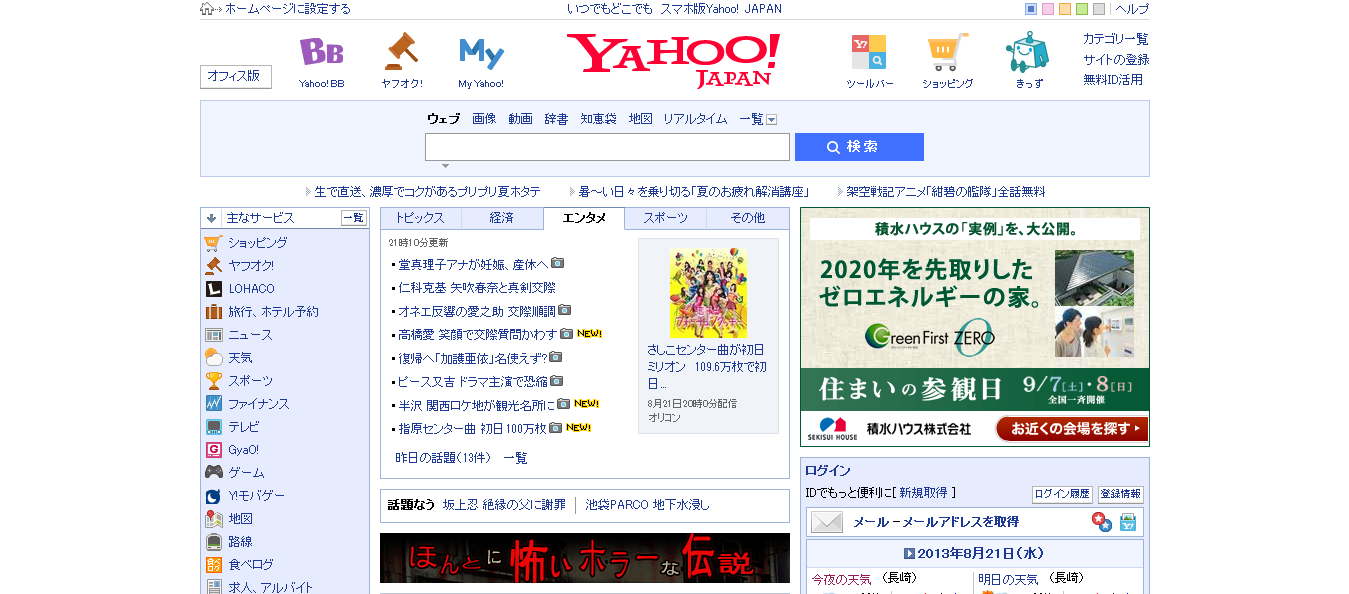The width and height of the screenshot is (1349, 594).
Task: Click the play arrow beside 2013年8月21日 date
Action: tap(909, 553)
